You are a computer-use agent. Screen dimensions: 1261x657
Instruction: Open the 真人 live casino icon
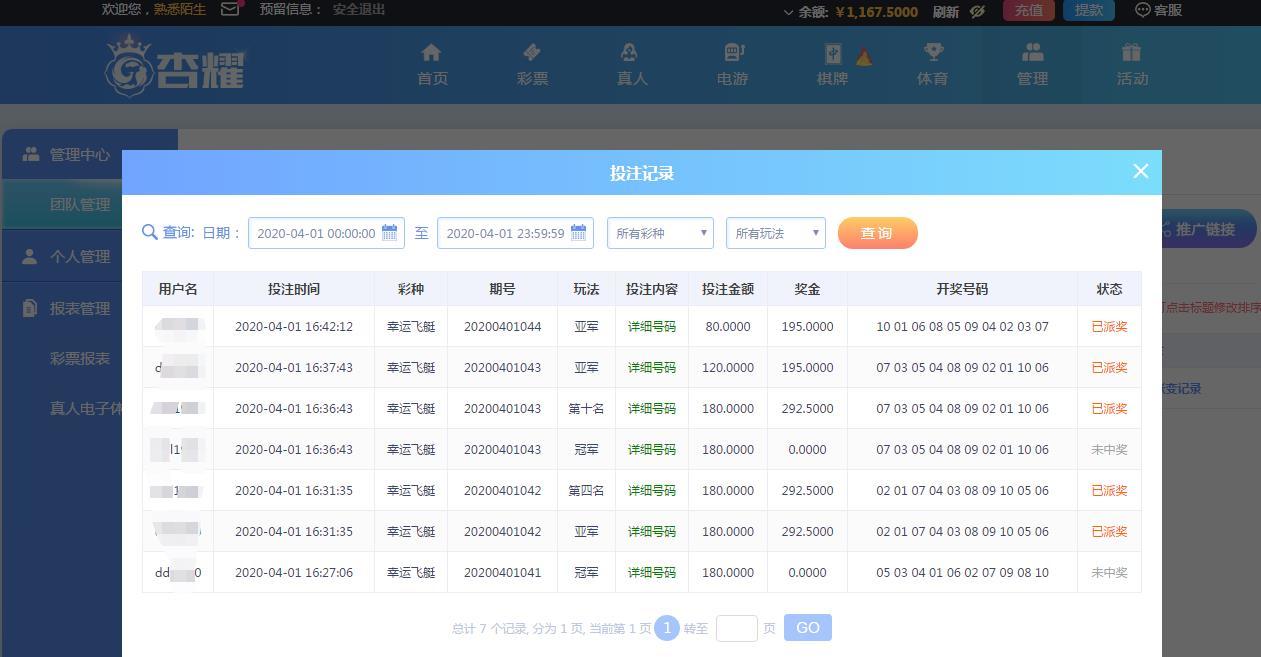click(630, 53)
